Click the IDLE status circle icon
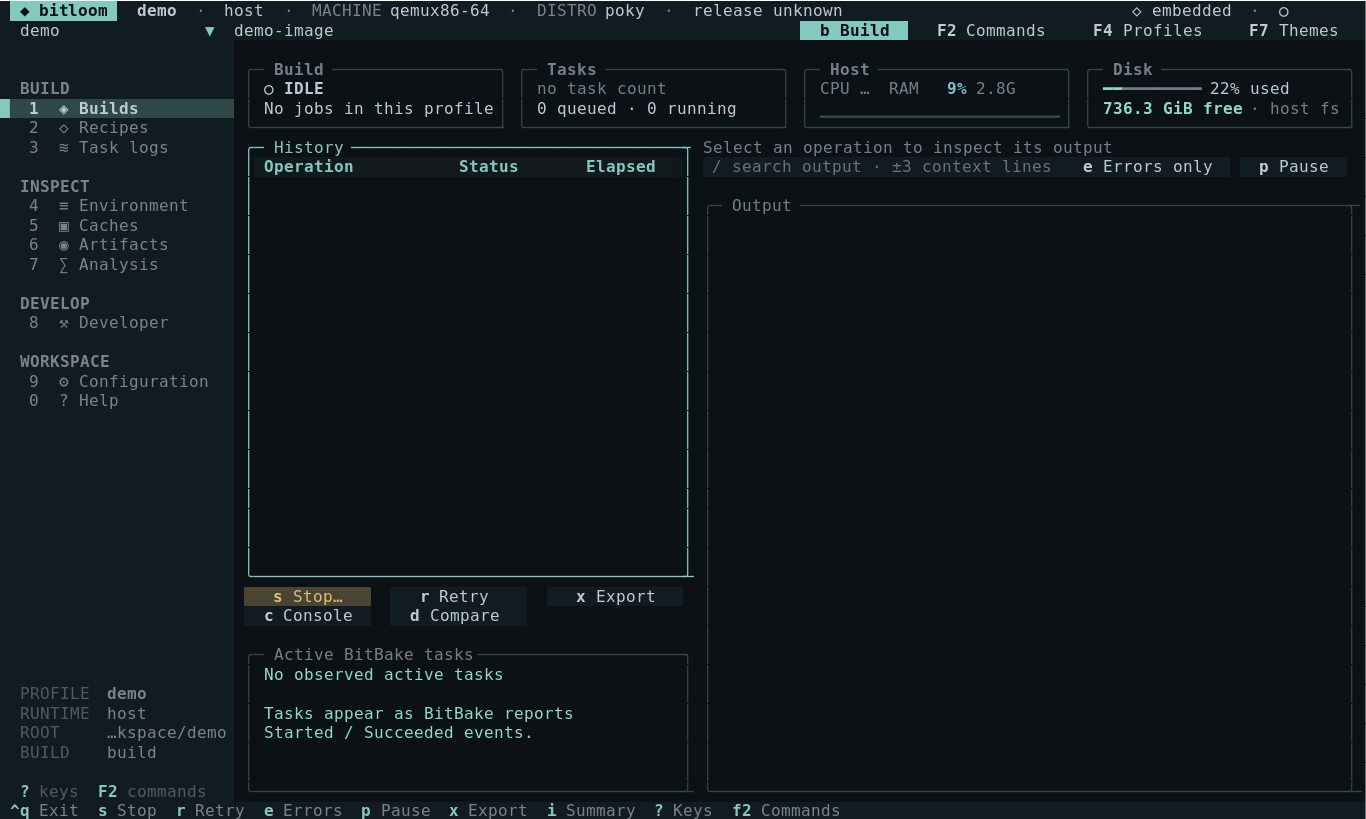This screenshot has height=819, width=1366. tap(269, 89)
